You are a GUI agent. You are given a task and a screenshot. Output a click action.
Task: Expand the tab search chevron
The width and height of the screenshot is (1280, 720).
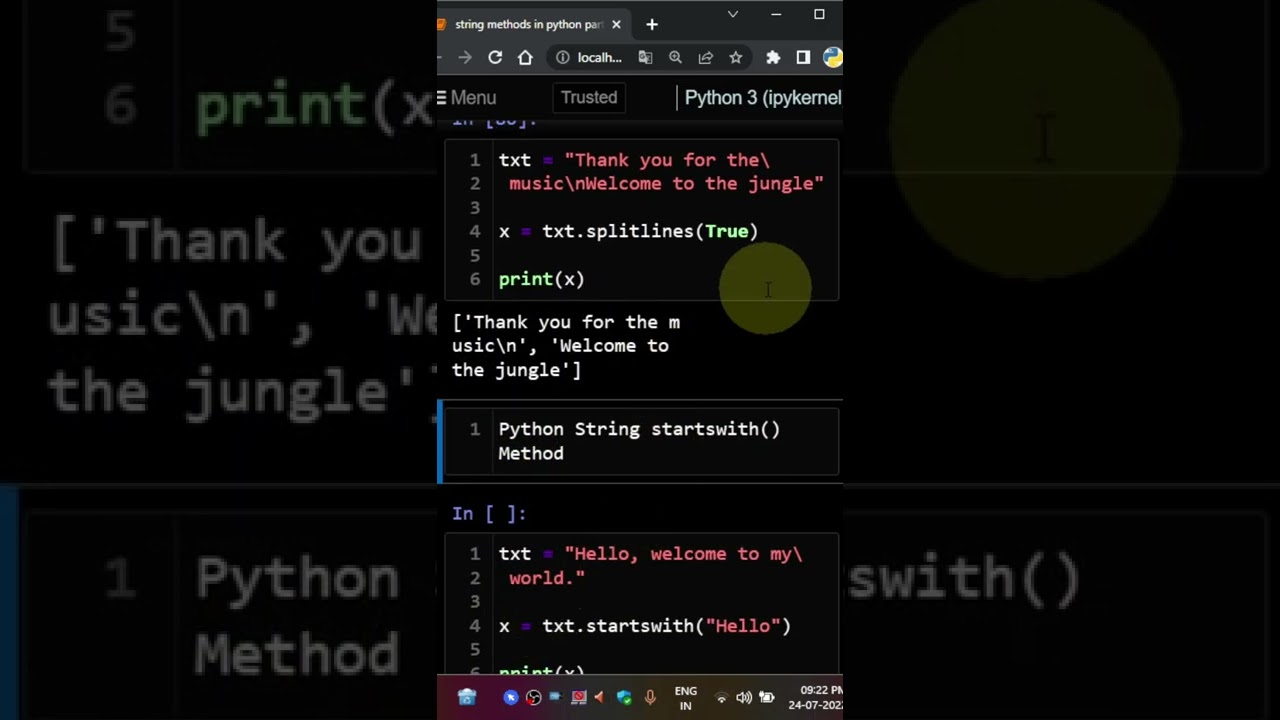(x=733, y=14)
